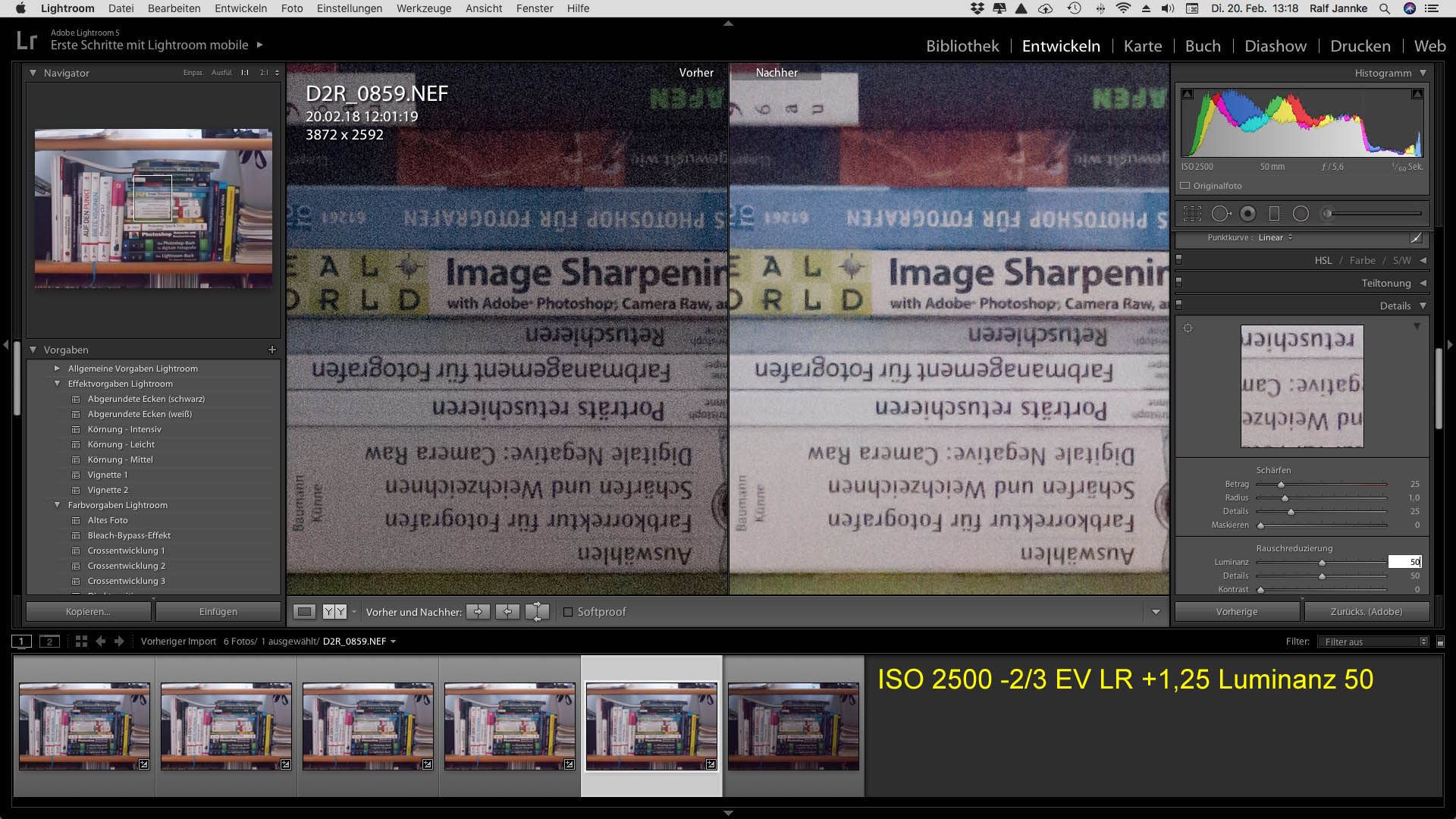Open Dropbox menu bar icon

pos(977,8)
